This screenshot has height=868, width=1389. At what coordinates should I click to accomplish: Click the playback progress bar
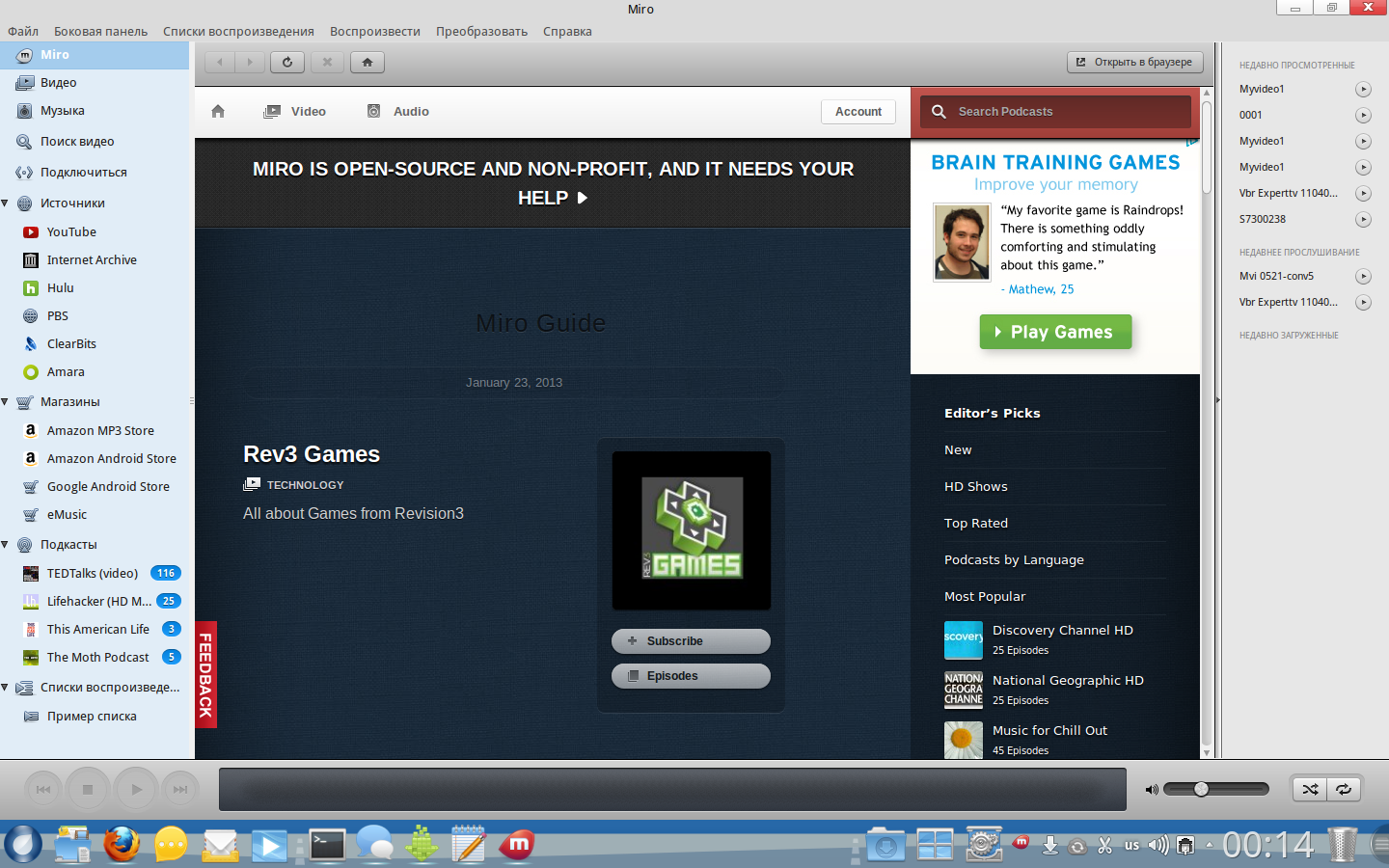(672, 790)
